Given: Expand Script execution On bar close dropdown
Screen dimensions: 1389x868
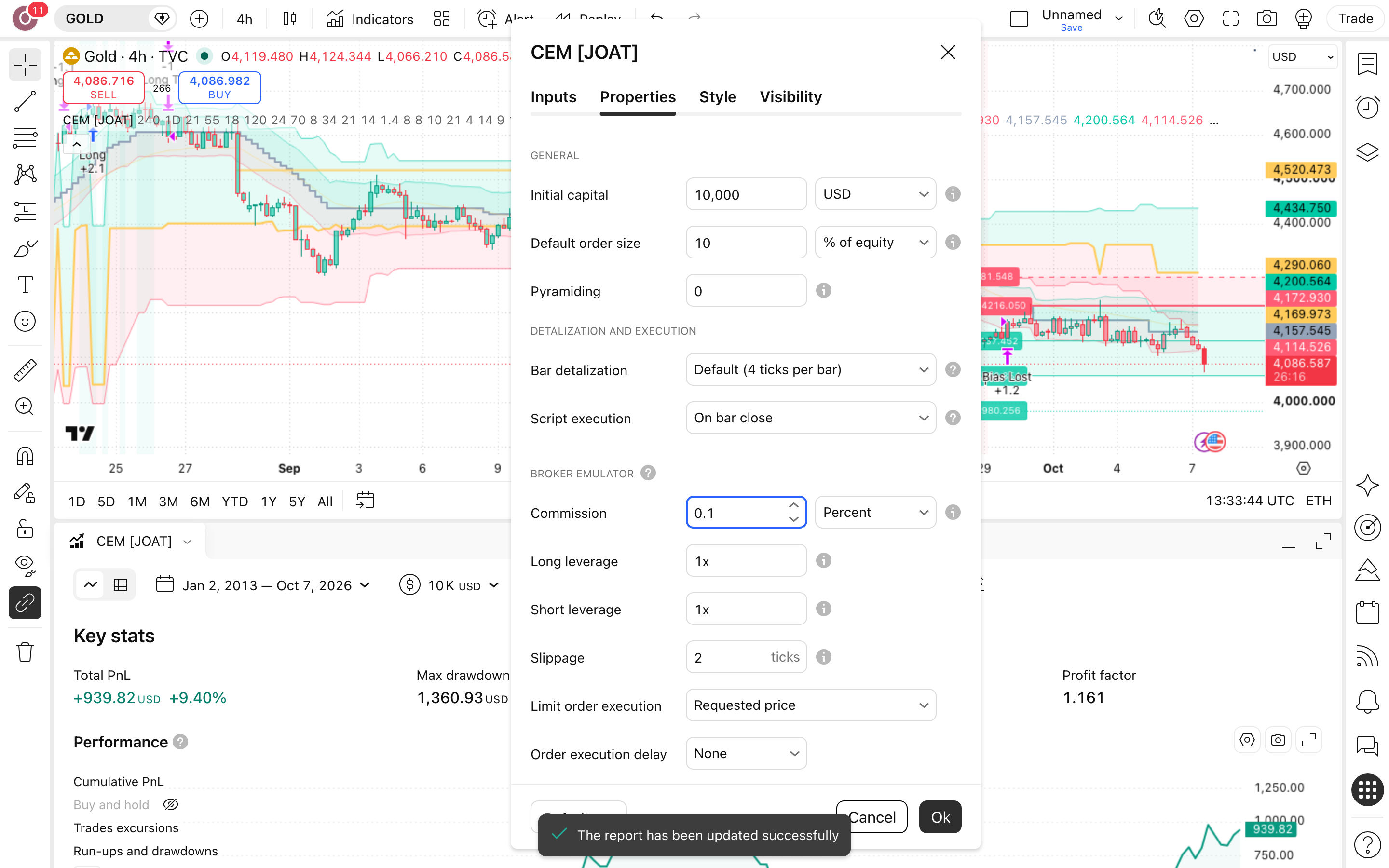Looking at the screenshot, I should pos(810,418).
